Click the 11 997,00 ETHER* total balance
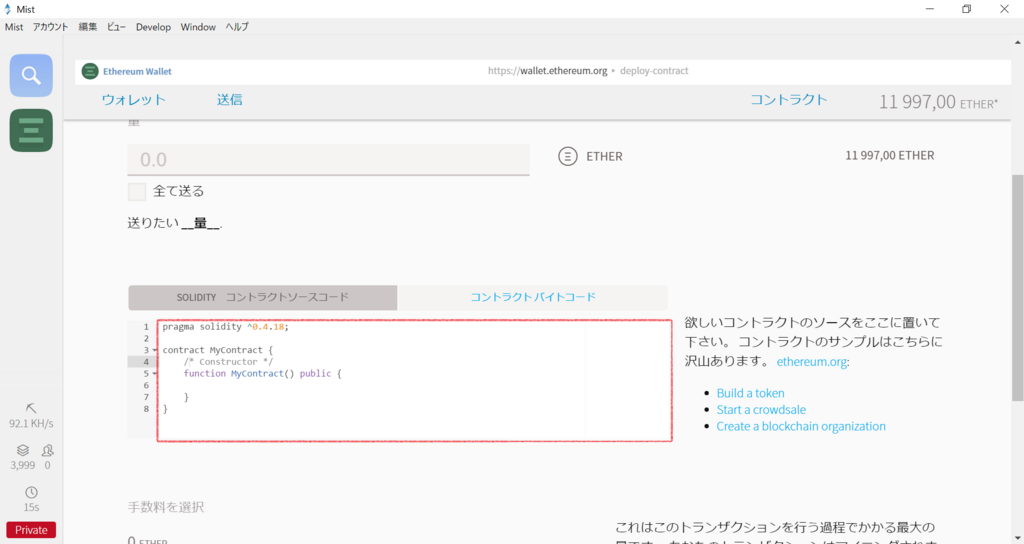This screenshot has height=544, width=1024. pos(938,102)
